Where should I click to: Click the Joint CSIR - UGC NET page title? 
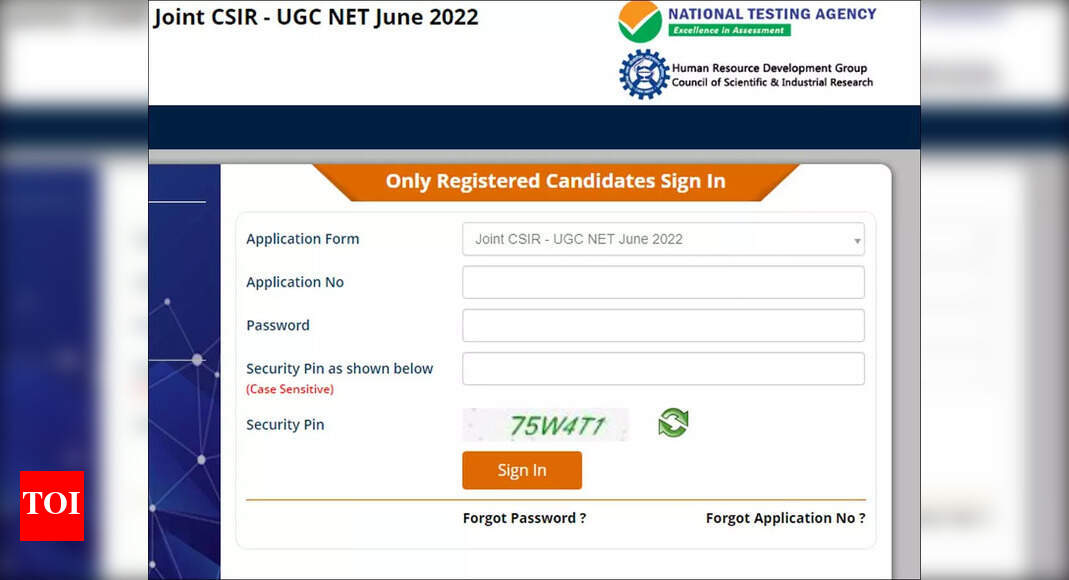click(x=316, y=17)
